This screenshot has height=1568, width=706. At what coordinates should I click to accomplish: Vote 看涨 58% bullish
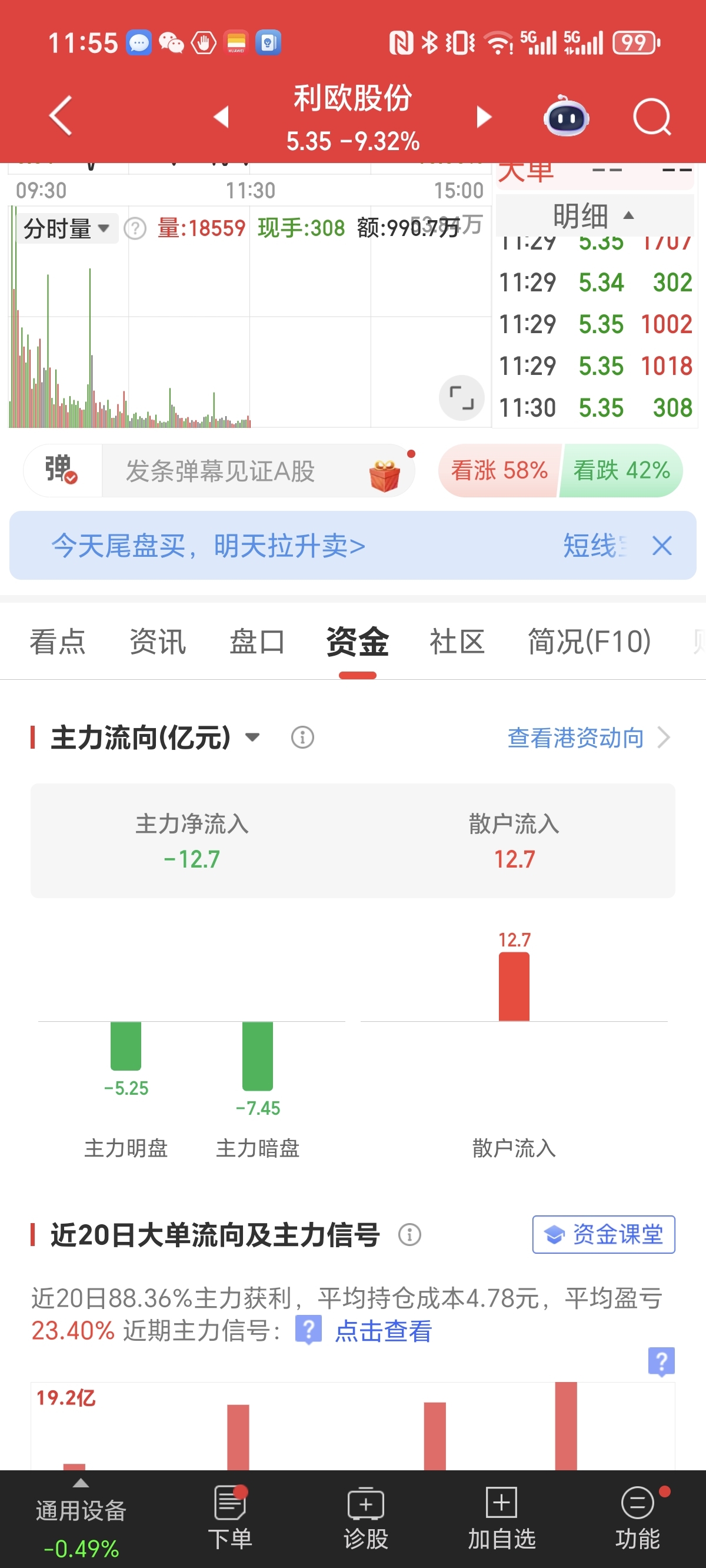point(499,470)
